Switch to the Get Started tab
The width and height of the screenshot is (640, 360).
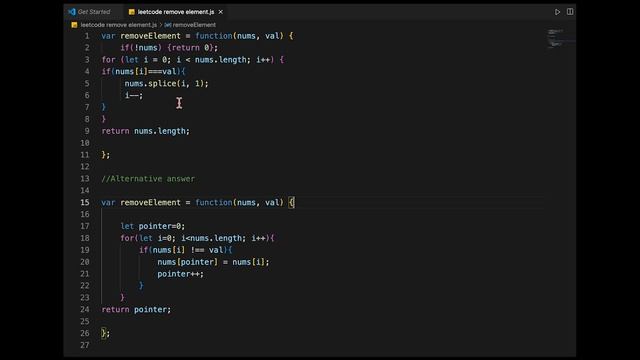[x=94, y=12]
